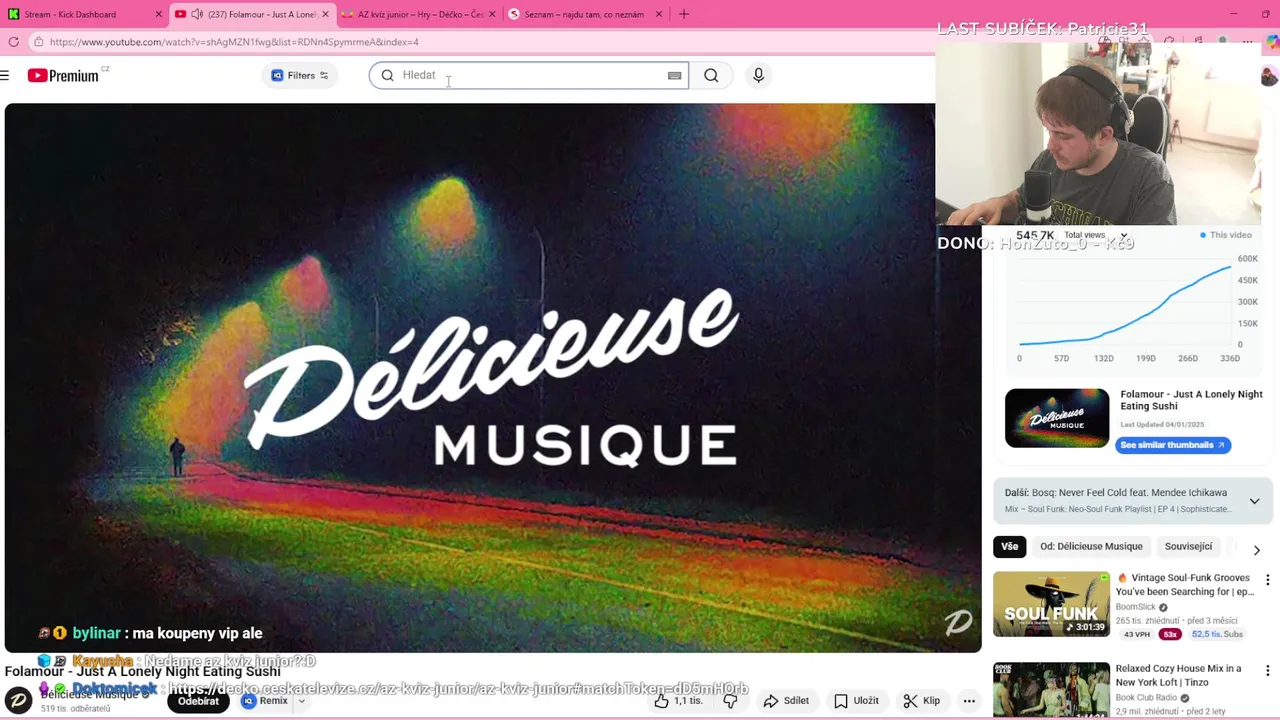
Task: Close the Seznam tab
Action: 658,14
